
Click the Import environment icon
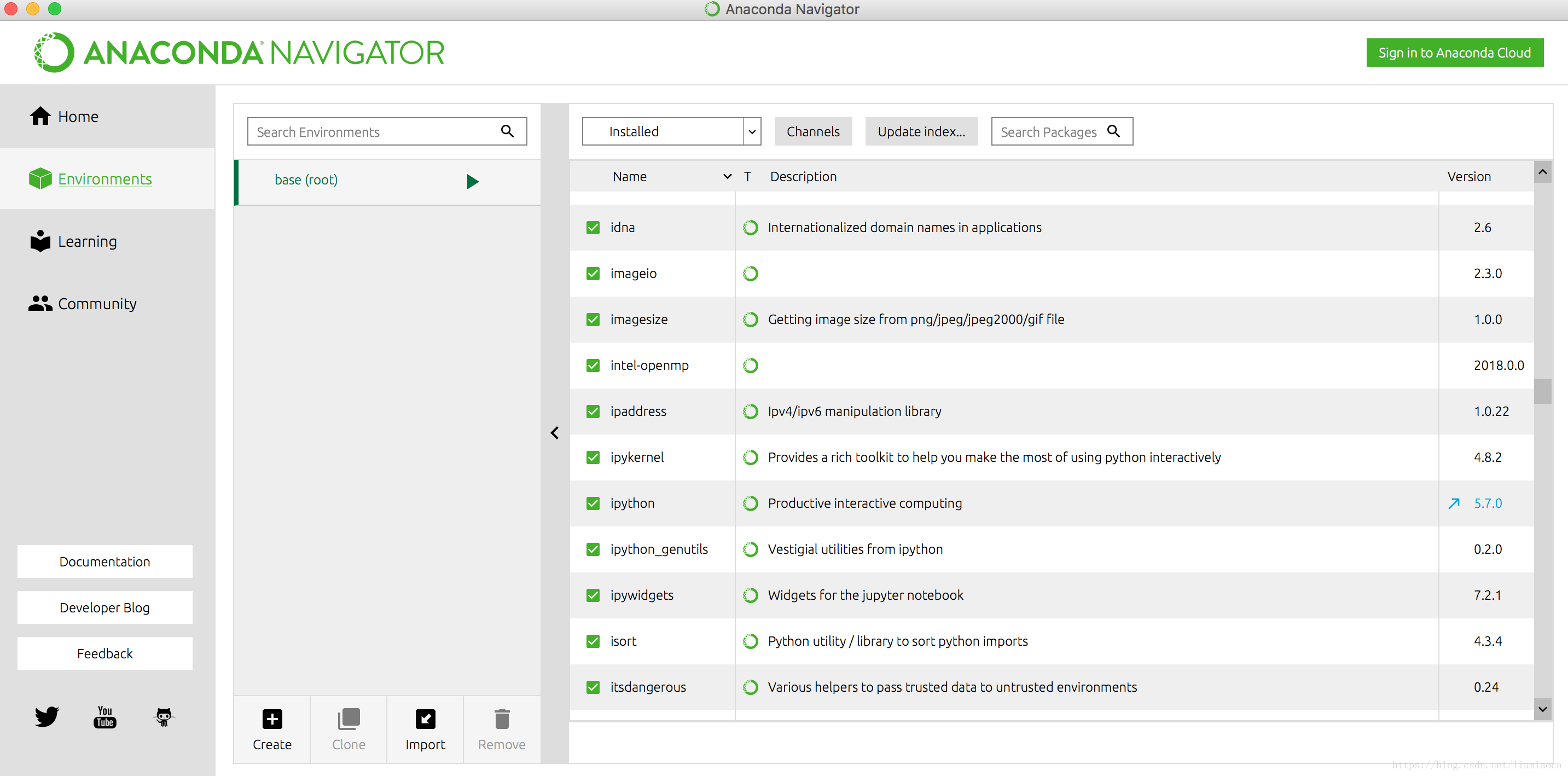click(425, 719)
